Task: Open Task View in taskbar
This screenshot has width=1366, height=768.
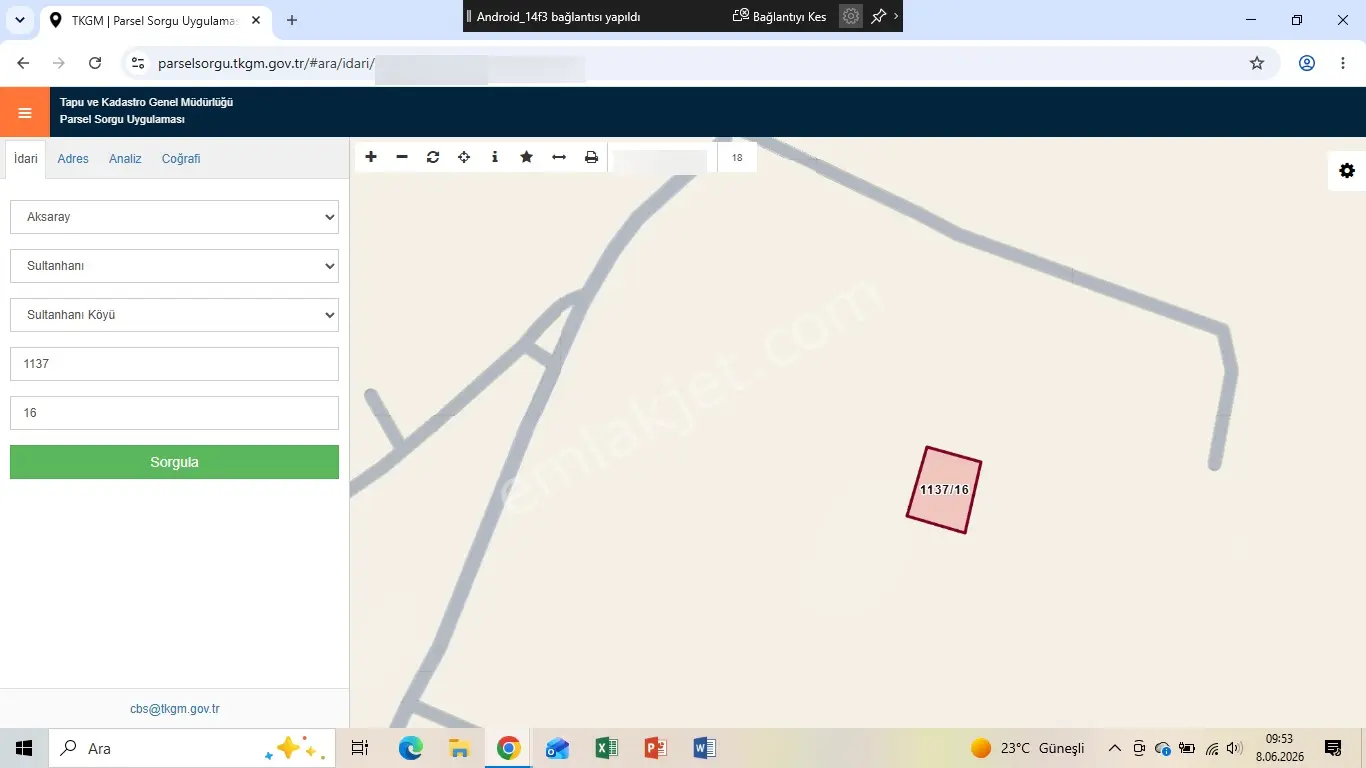Action: click(x=360, y=748)
